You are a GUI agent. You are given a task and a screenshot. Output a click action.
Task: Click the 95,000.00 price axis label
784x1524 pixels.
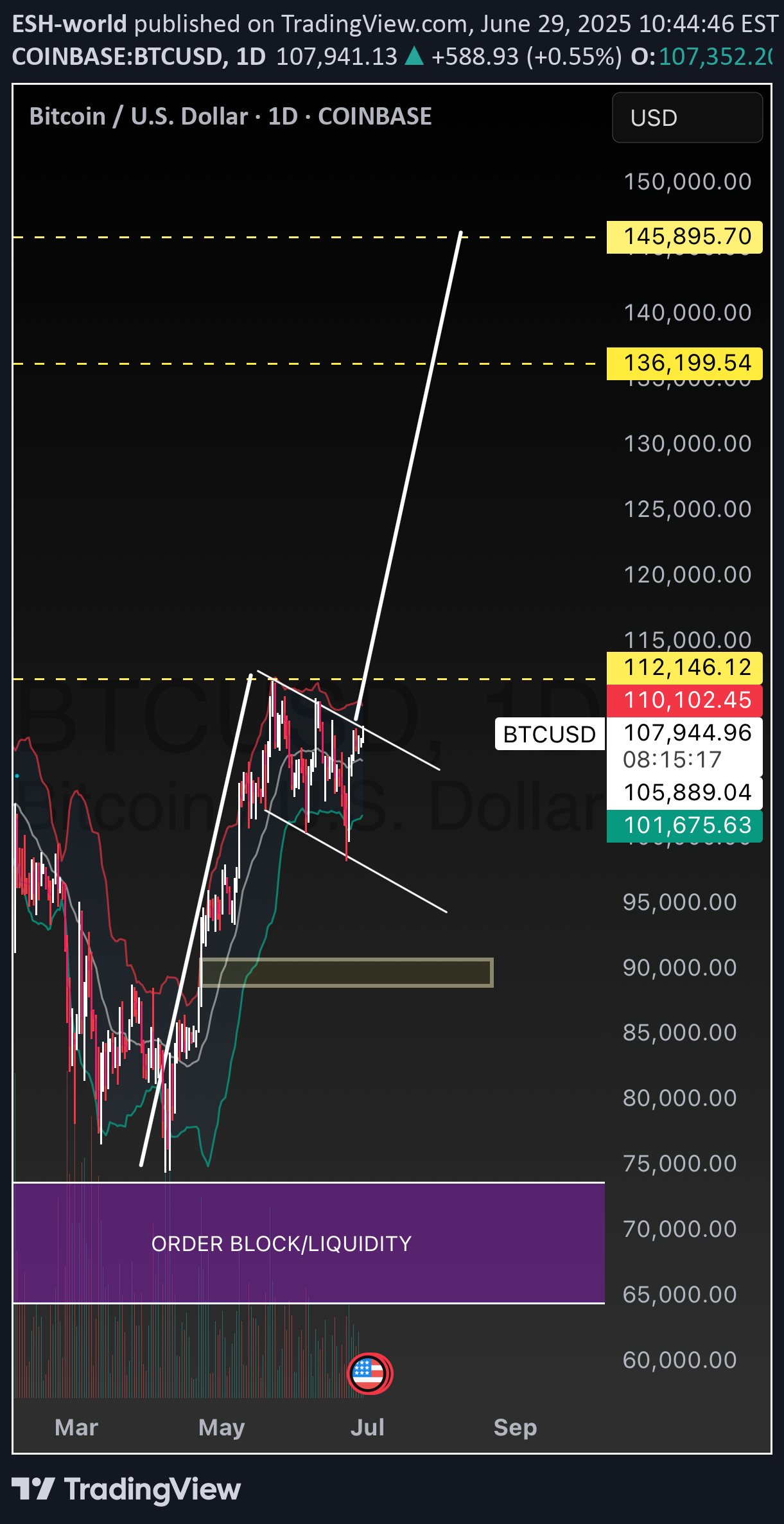[680, 902]
